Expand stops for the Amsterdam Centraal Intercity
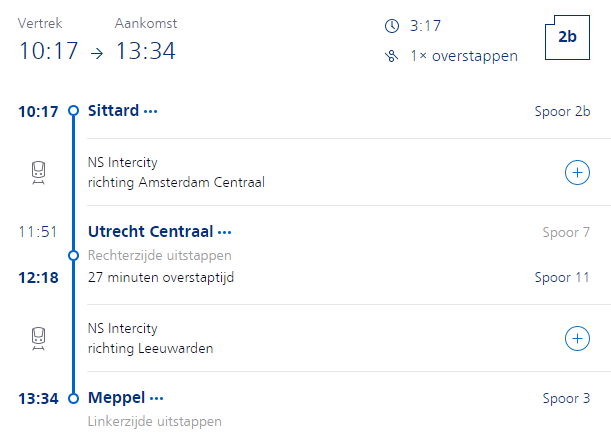Viewport: 611px width, 444px height. tap(577, 173)
